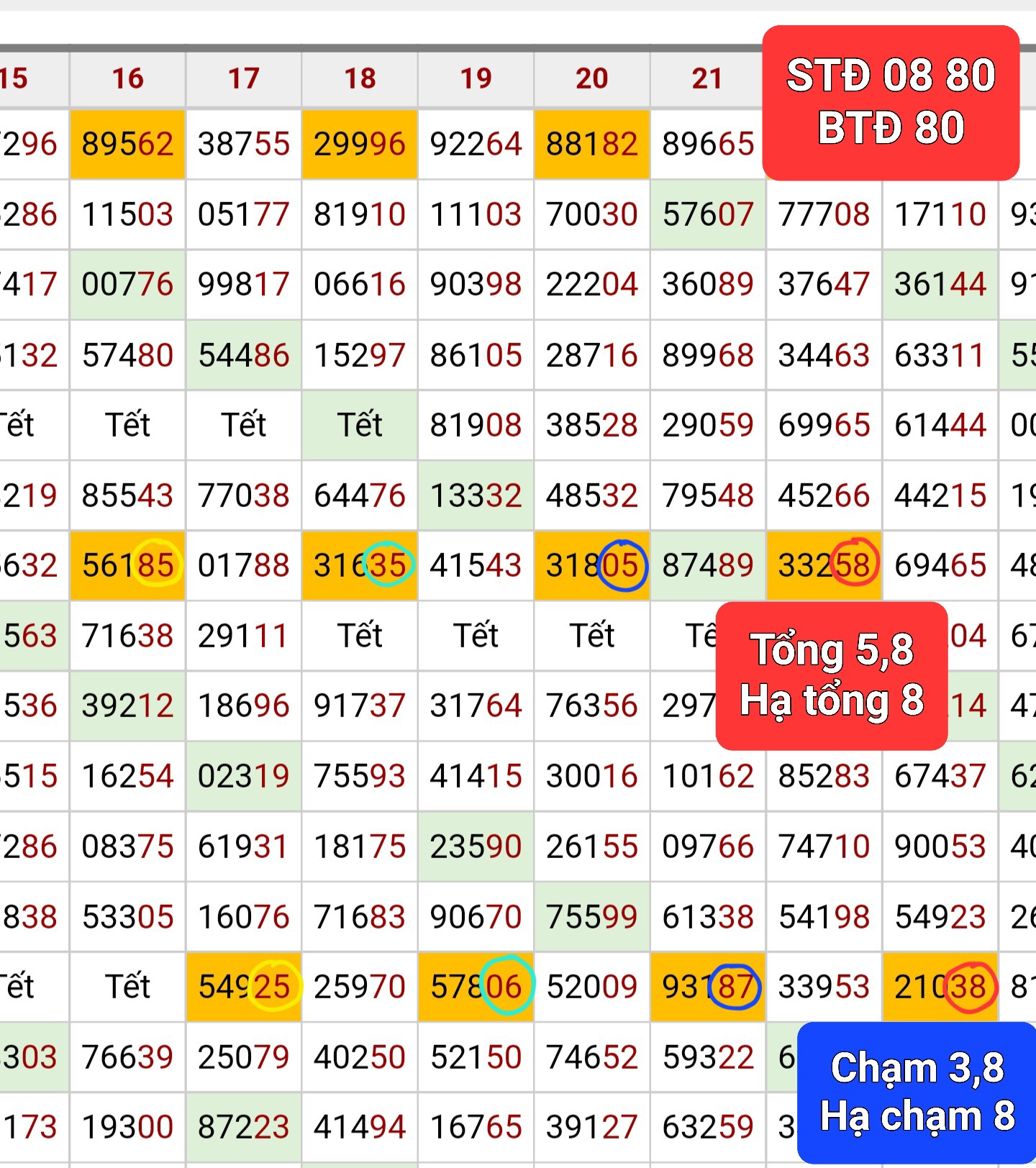Screen dimensions: 1036x1168
Task: Choose the entry 34463
Action: pyautogui.click(x=824, y=355)
